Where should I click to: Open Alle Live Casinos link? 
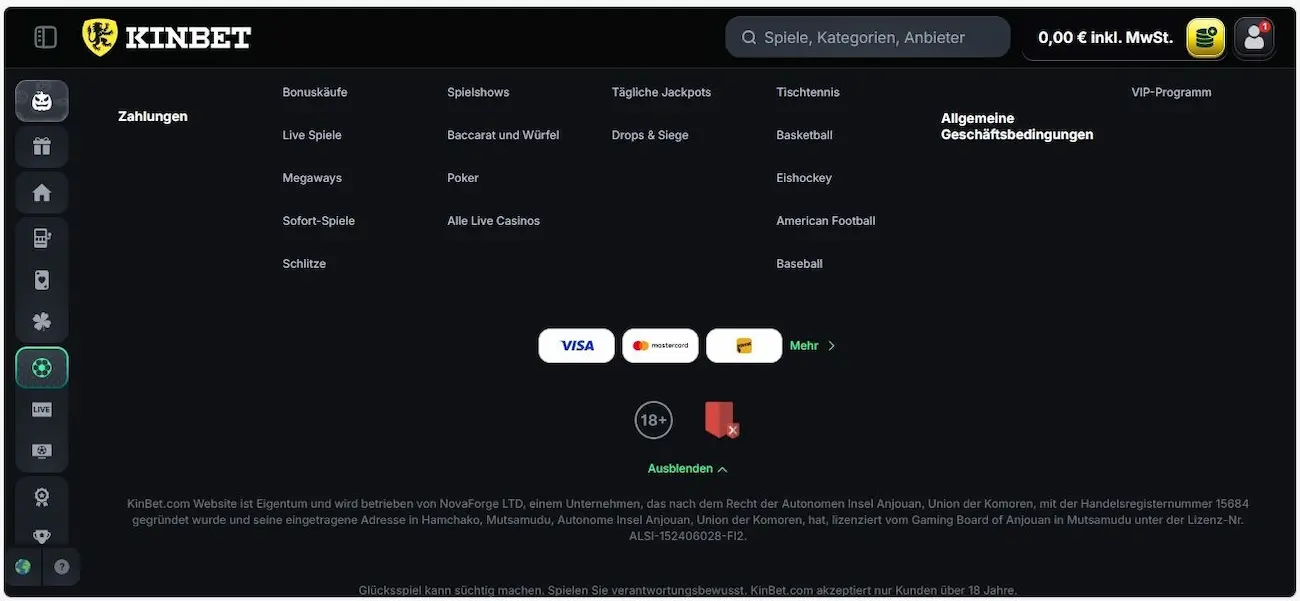[x=493, y=221]
